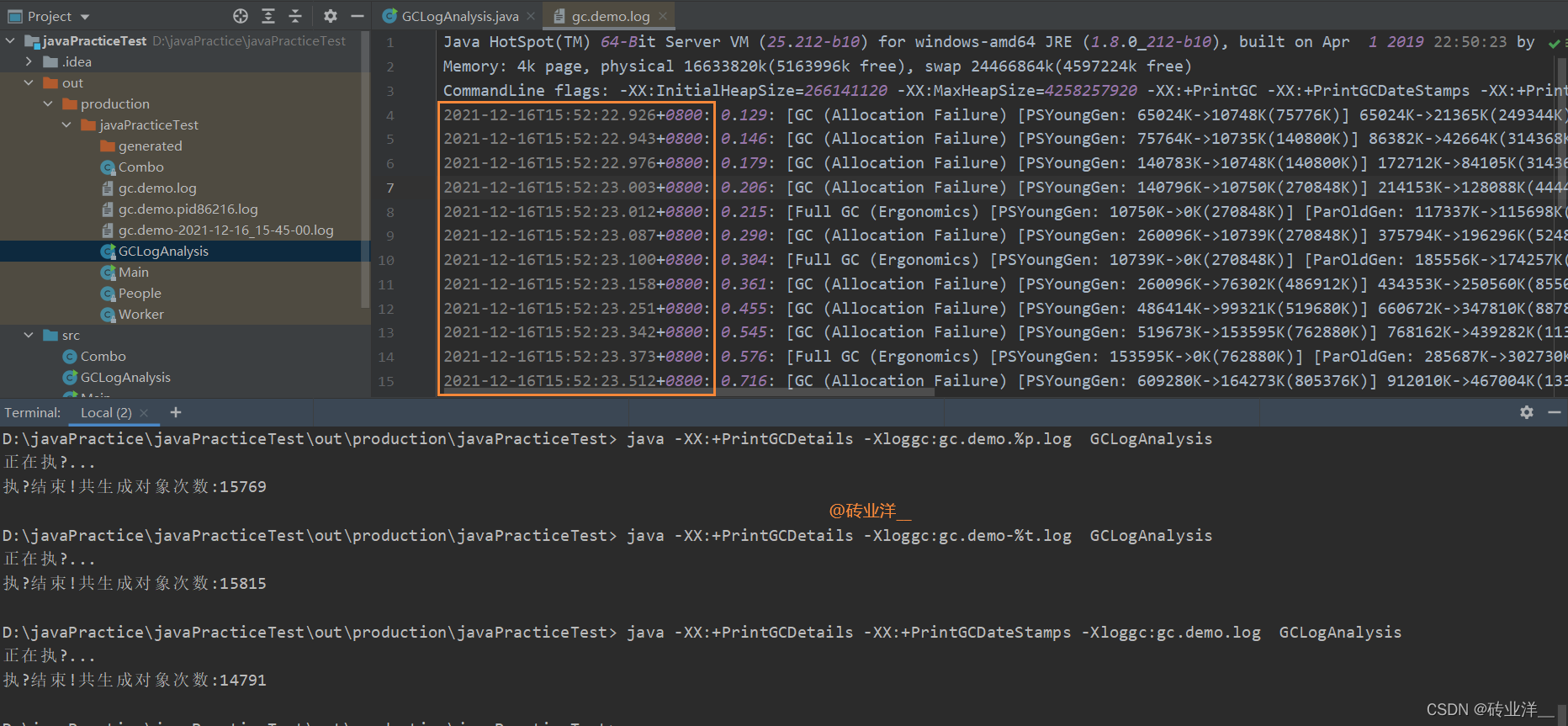Collapse the out folder
Viewport: 1568px width, 726px height.
tap(29, 82)
